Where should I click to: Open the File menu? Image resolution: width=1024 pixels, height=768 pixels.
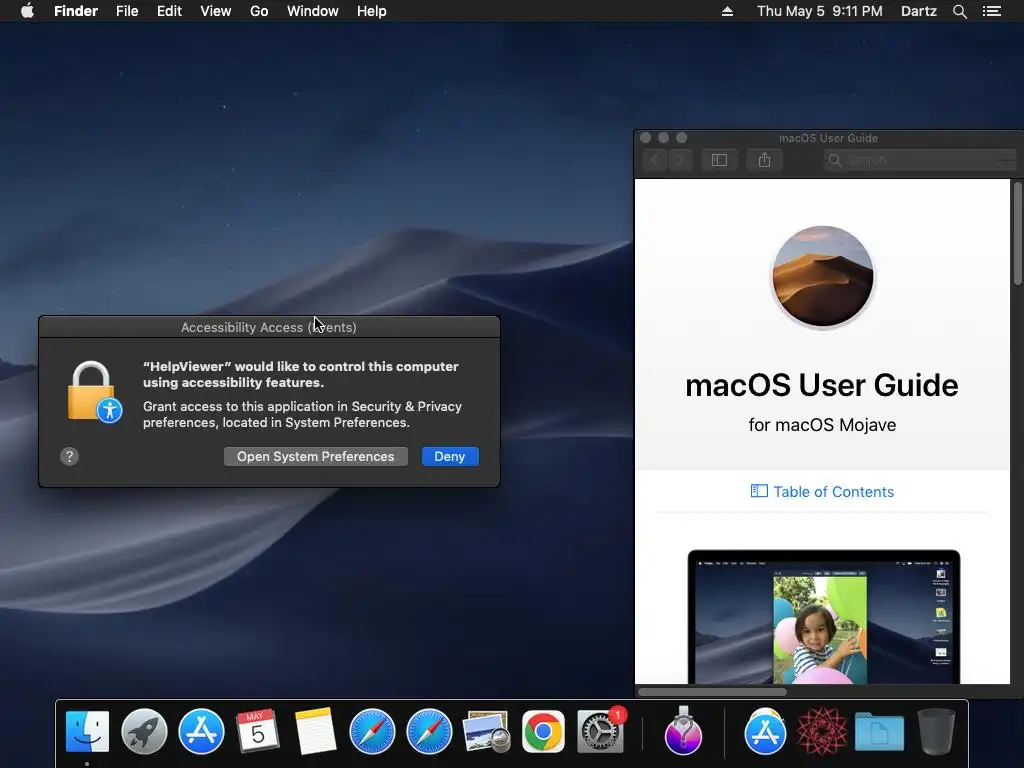(127, 11)
